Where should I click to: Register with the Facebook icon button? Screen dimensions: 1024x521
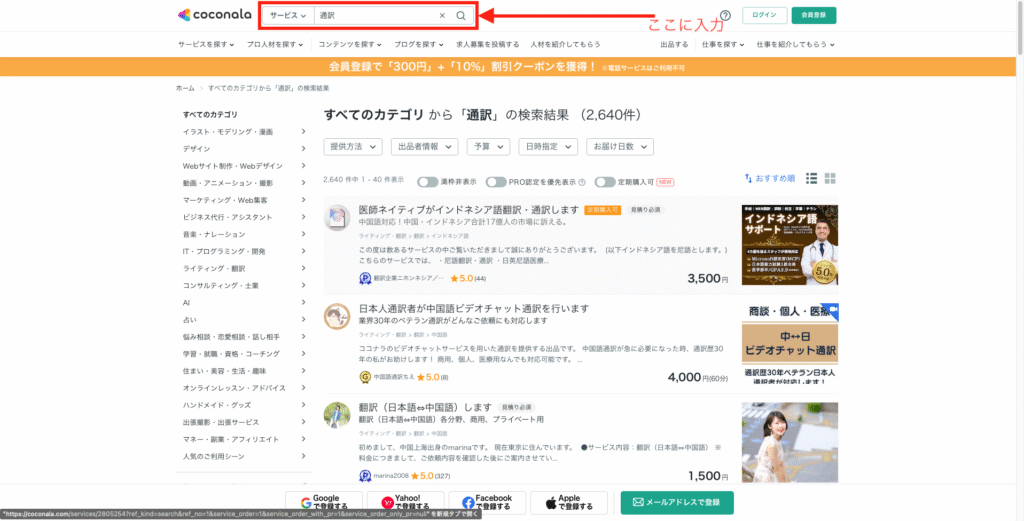tap(488, 502)
